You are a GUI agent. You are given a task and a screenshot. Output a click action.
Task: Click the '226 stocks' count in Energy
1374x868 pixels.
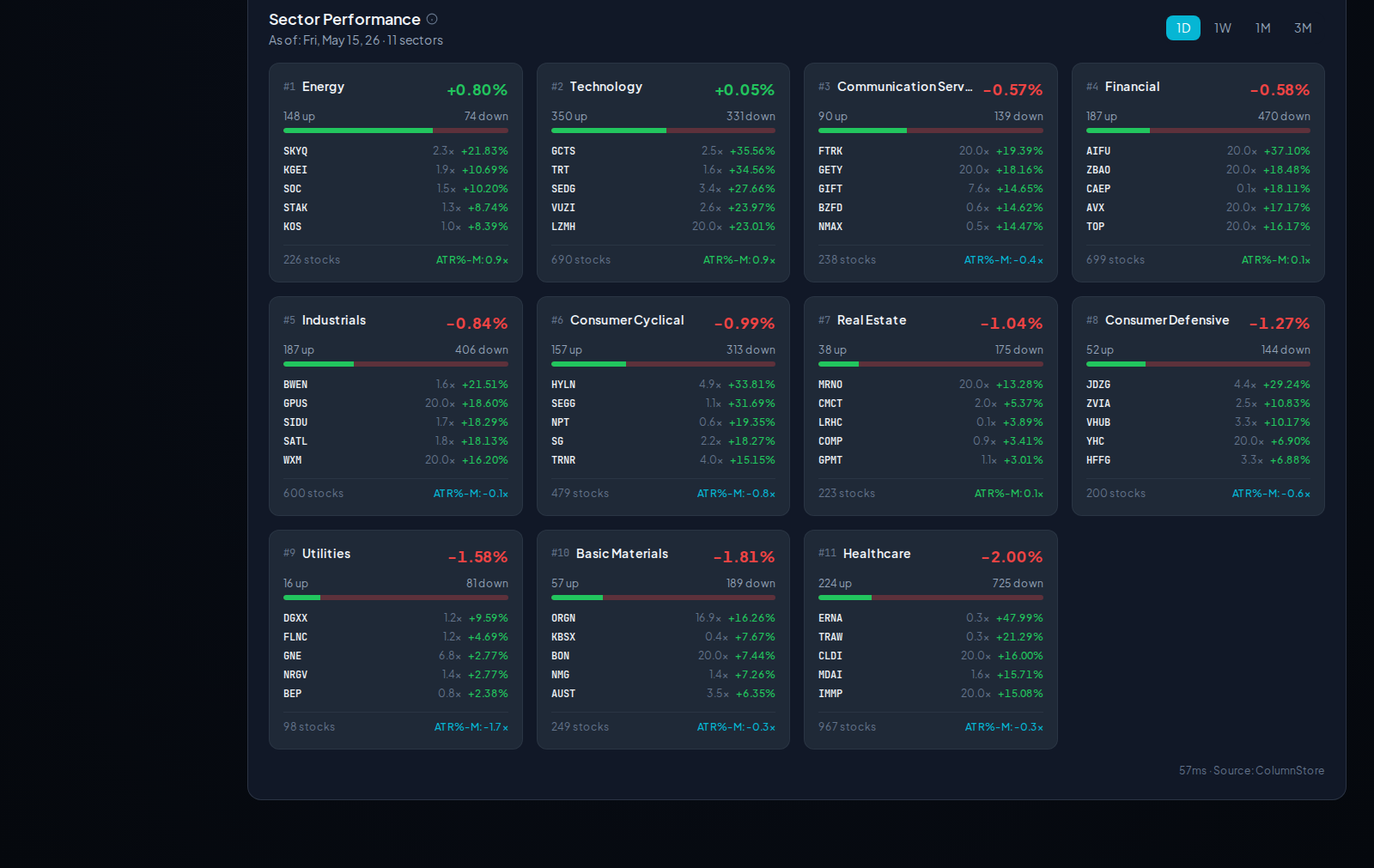click(x=312, y=260)
